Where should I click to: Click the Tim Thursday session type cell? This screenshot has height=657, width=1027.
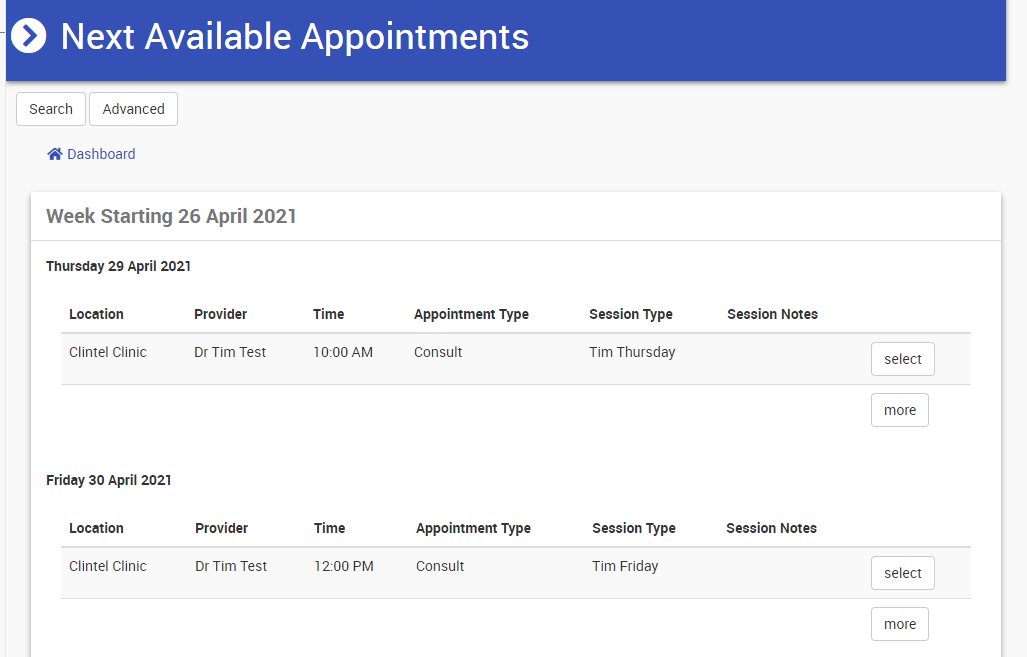pyautogui.click(x=632, y=352)
